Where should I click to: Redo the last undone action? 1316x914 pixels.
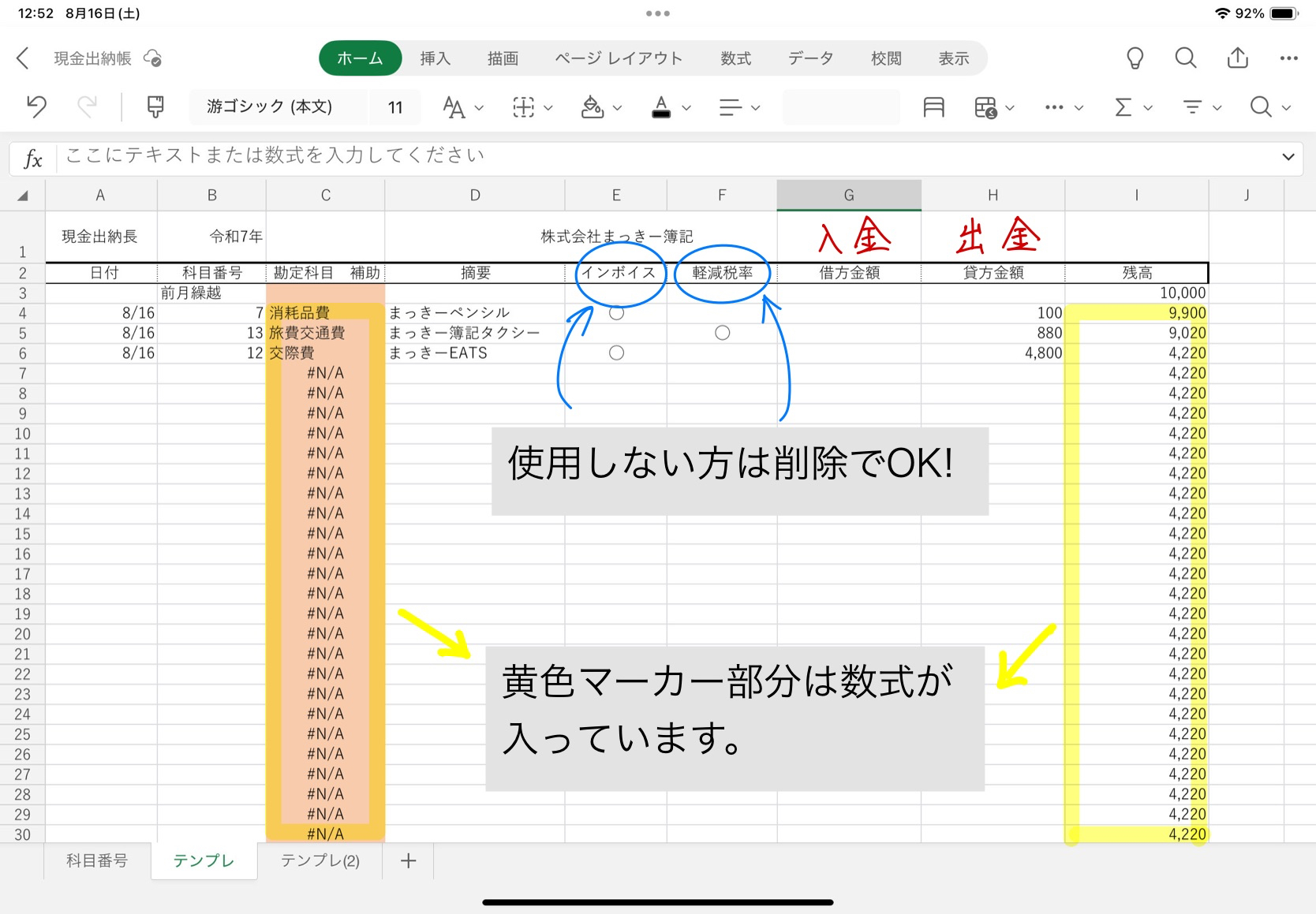click(x=87, y=106)
